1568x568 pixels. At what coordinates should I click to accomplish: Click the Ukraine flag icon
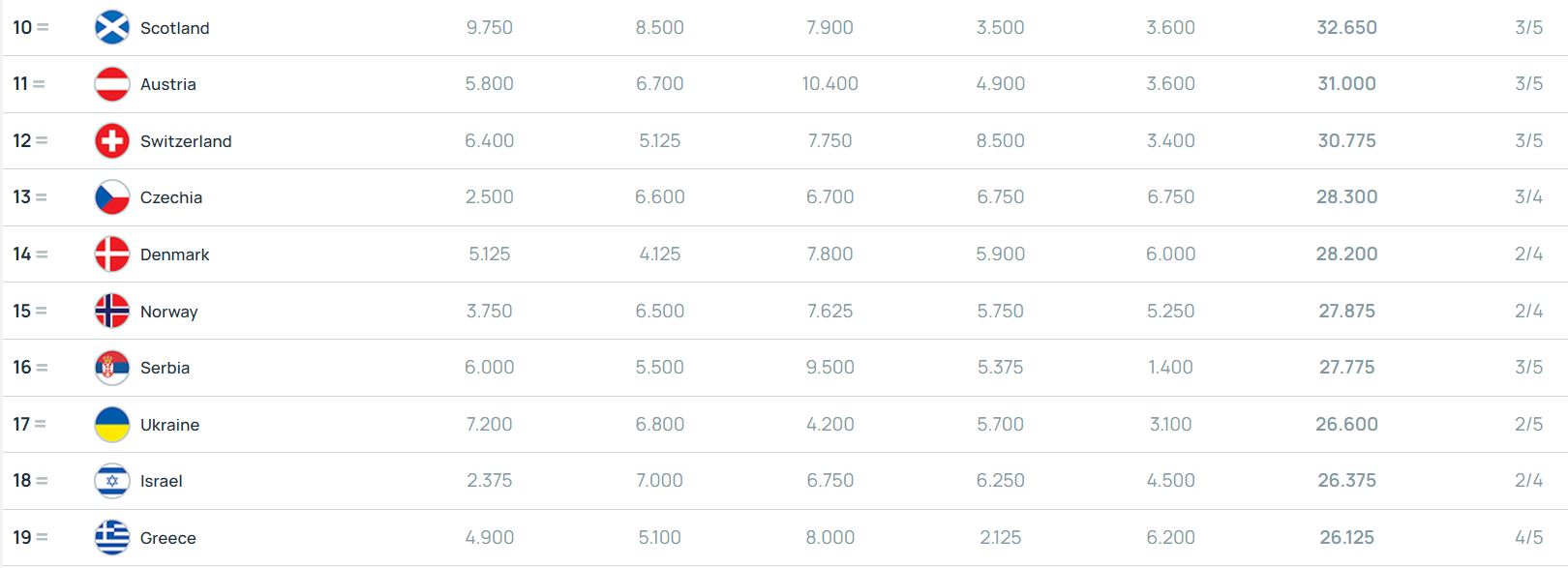pos(112,425)
